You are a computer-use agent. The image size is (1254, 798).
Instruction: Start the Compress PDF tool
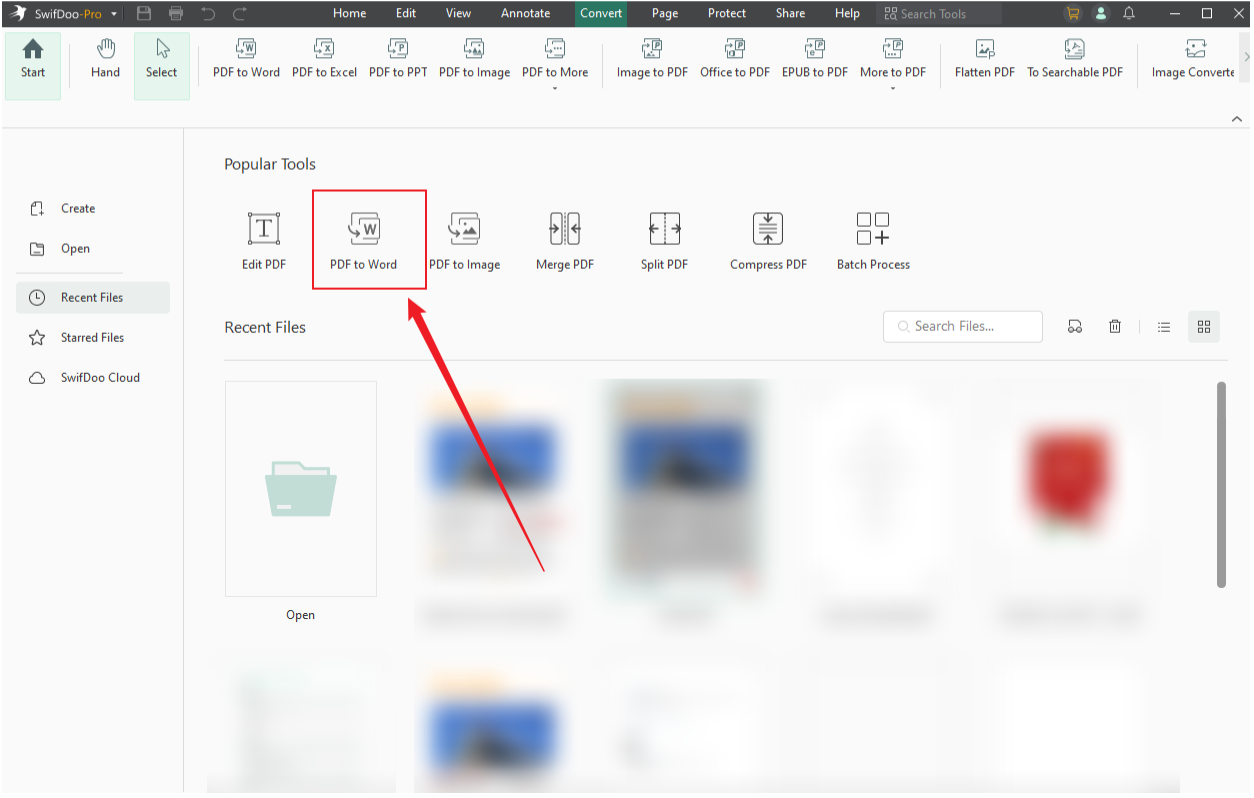(x=768, y=238)
